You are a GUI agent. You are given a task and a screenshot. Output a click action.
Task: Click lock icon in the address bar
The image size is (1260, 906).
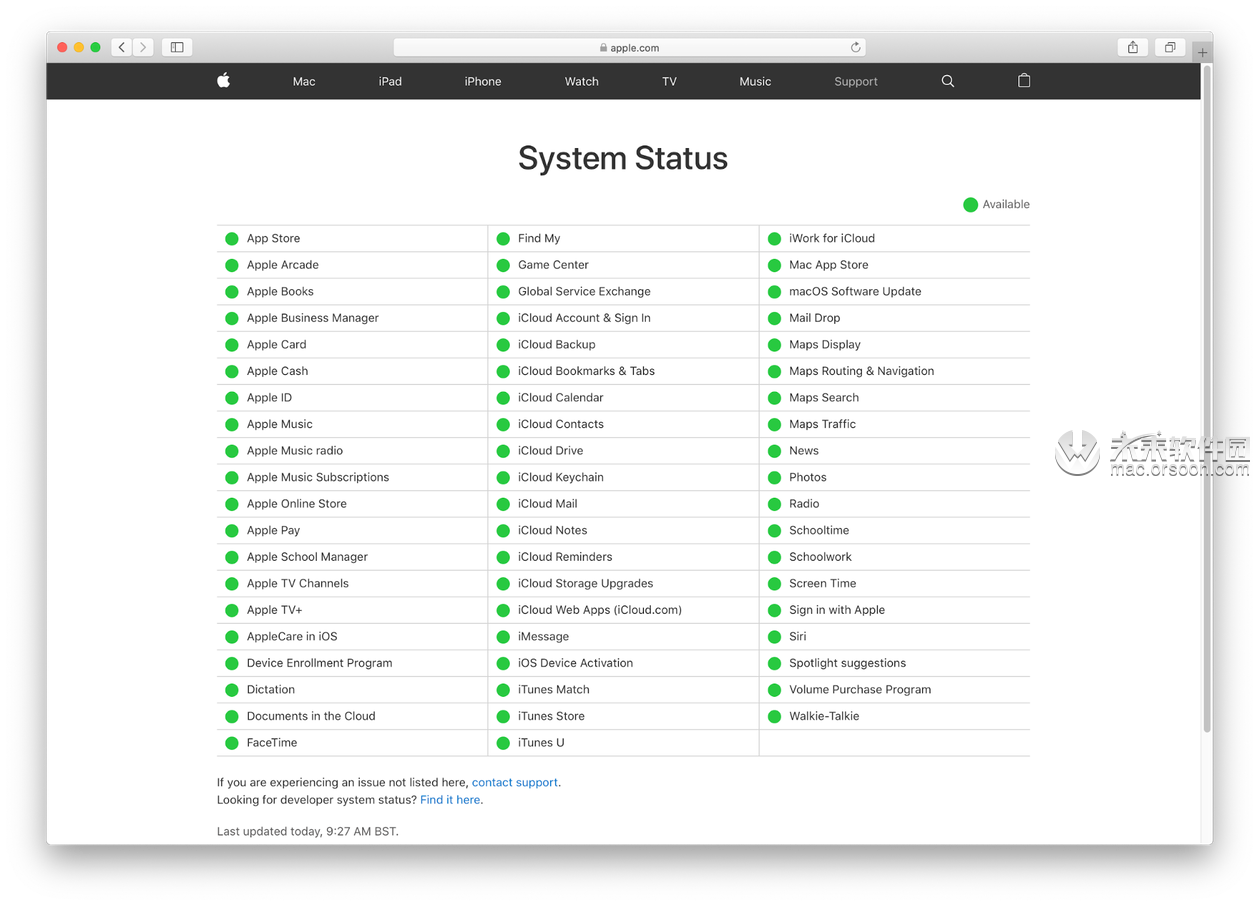[x=603, y=48]
